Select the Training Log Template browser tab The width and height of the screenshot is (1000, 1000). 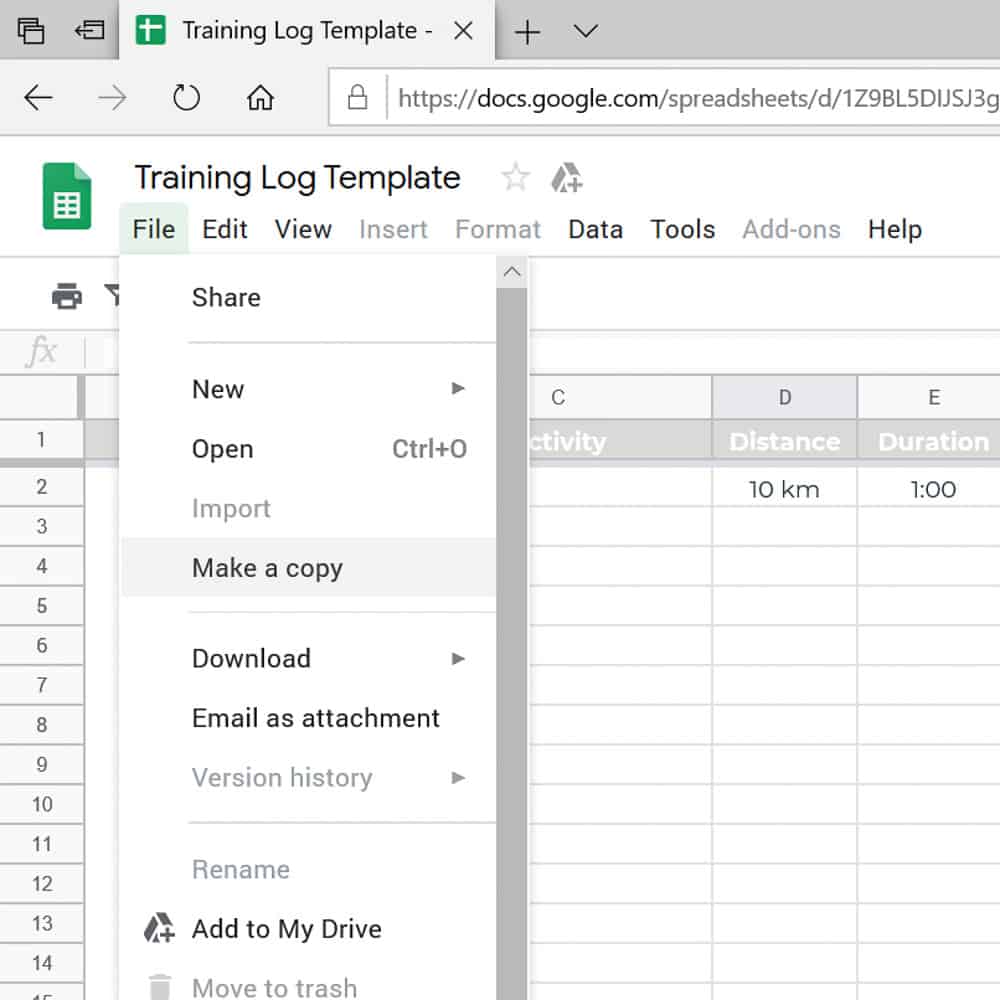pos(306,30)
